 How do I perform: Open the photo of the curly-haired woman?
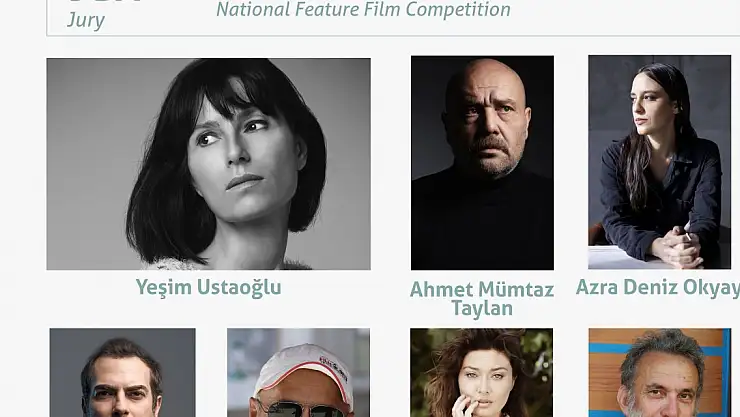tap(481, 373)
